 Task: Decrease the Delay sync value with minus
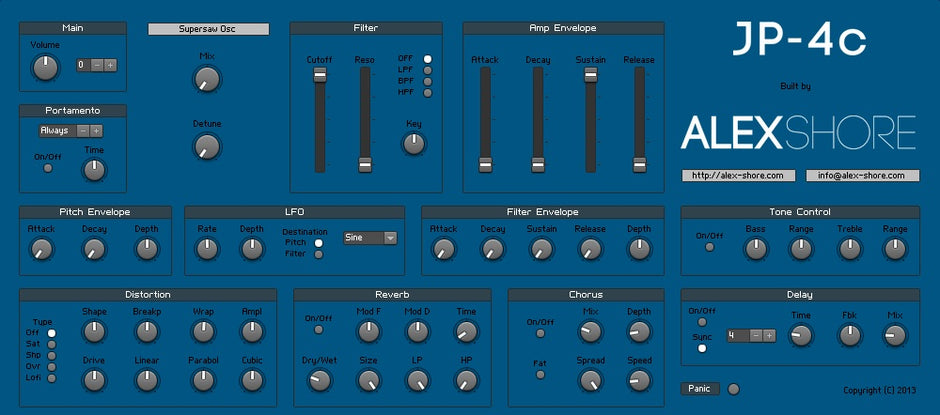coord(757,335)
